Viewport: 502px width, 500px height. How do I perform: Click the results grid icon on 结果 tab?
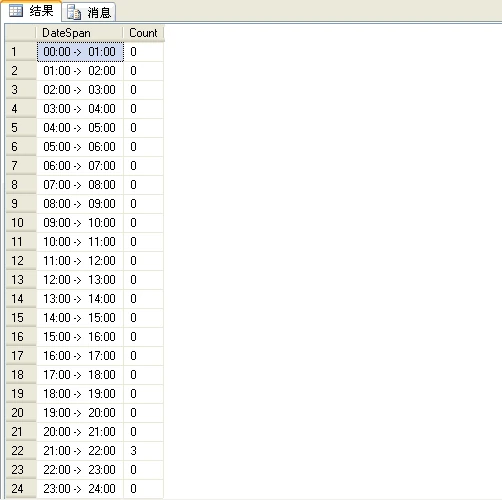point(16,11)
